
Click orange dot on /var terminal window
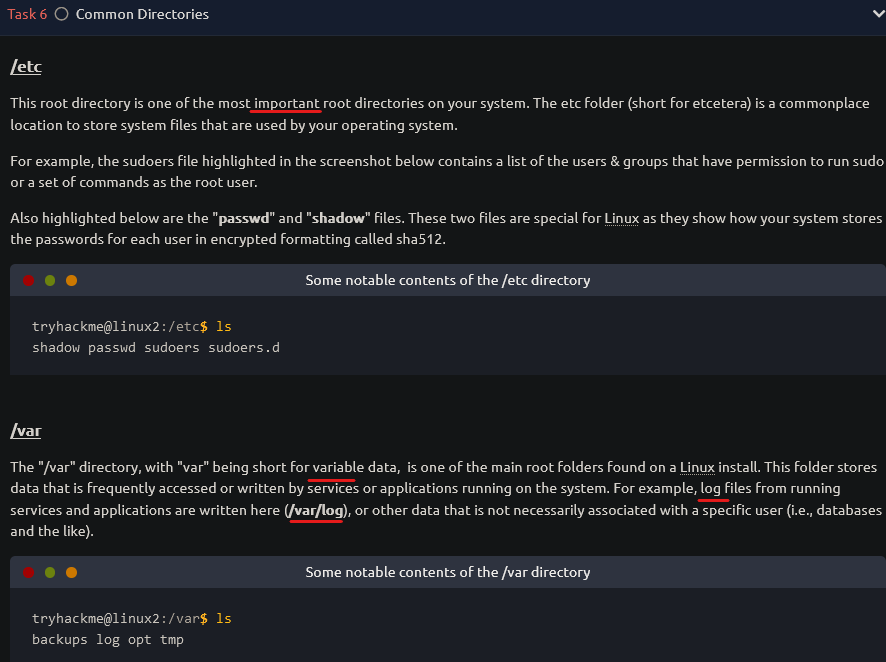click(71, 572)
